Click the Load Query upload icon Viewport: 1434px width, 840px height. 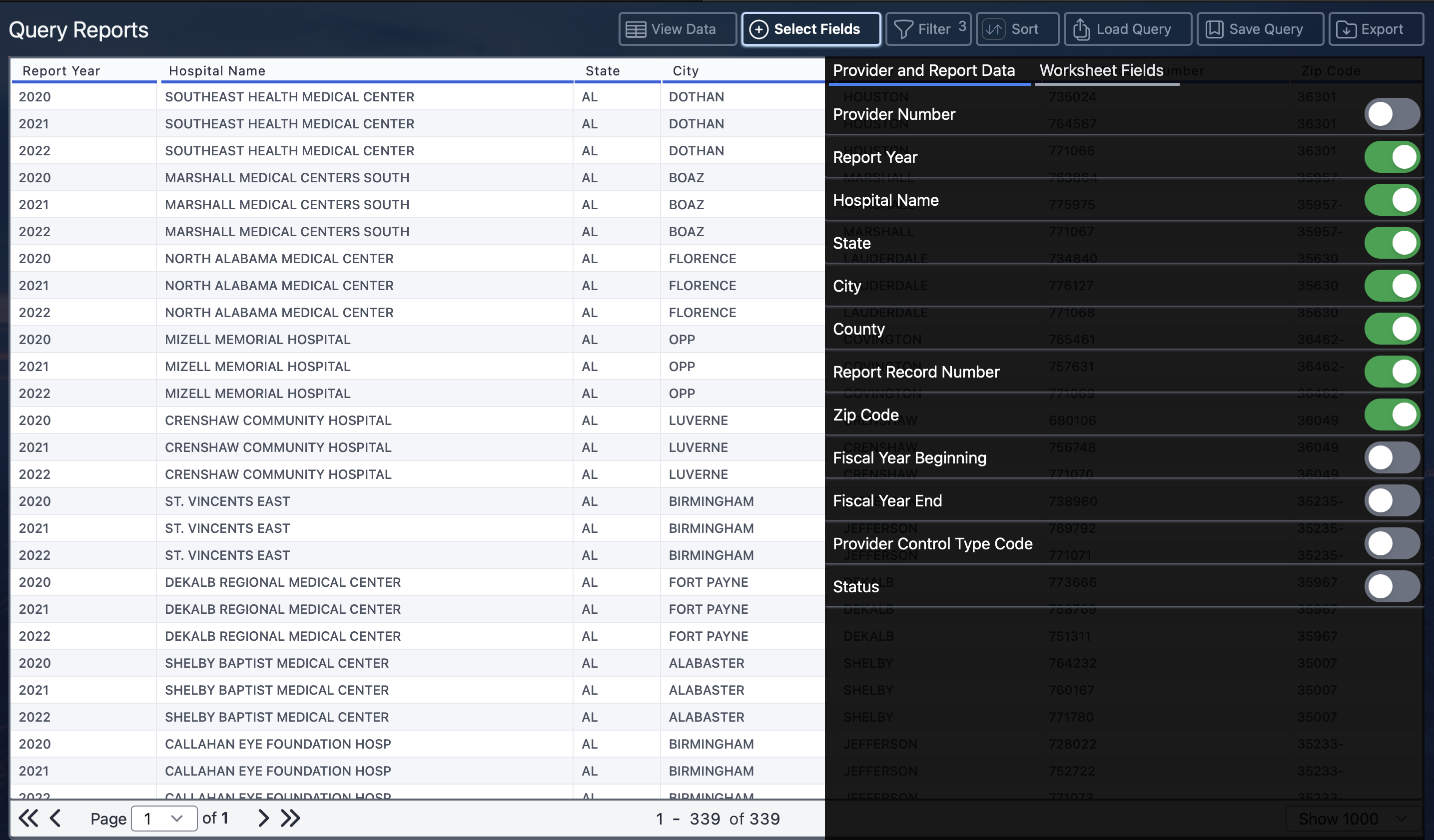1081,29
